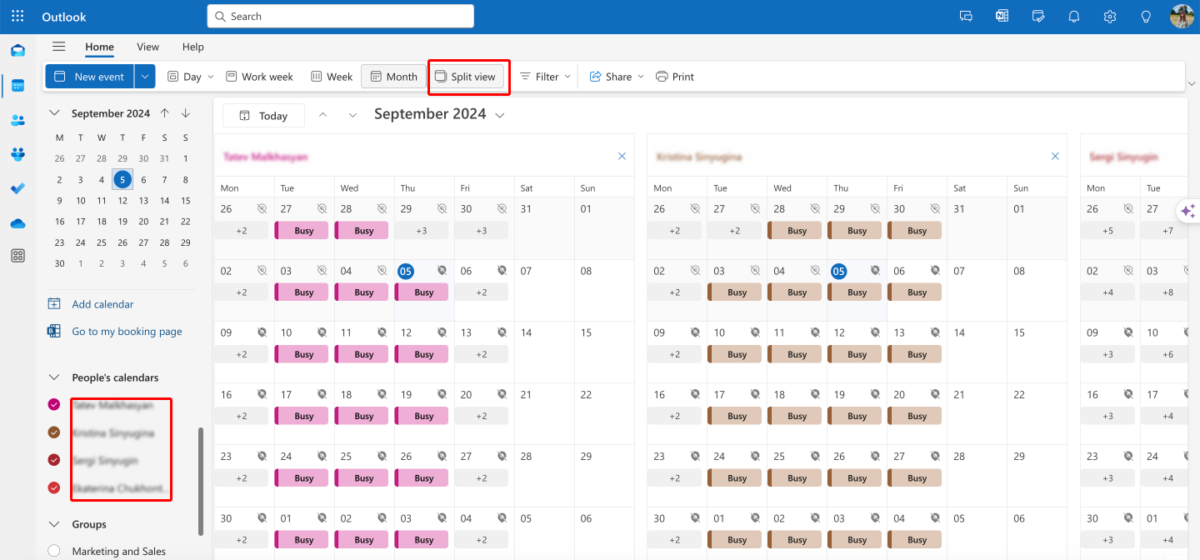Click the hamburger menu to collapse navigation pane
Screen dimensions: 1200x560
coord(59,47)
